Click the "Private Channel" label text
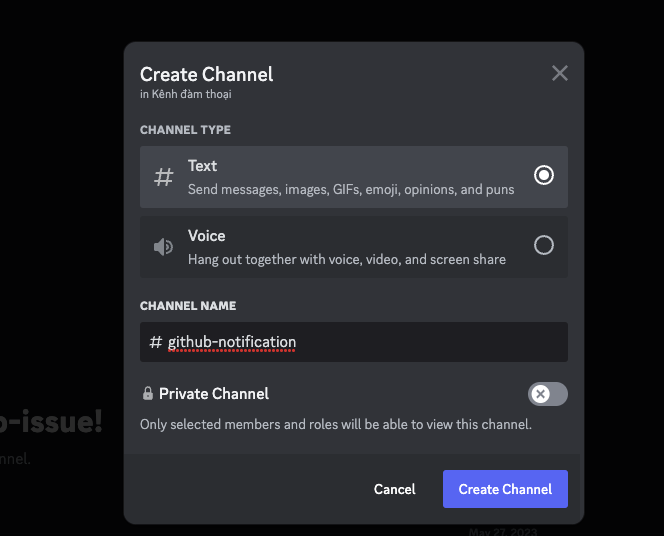This screenshot has height=536, width=664. click(214, 394)
